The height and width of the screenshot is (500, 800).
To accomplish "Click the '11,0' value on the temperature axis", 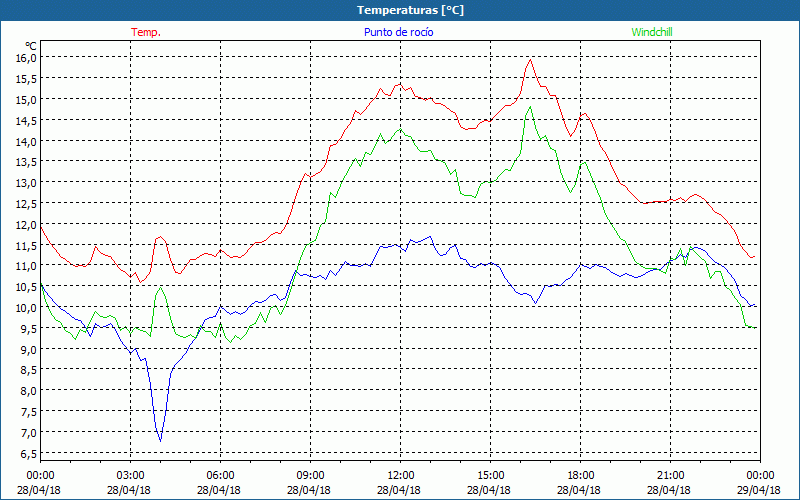I will [26, 266].
